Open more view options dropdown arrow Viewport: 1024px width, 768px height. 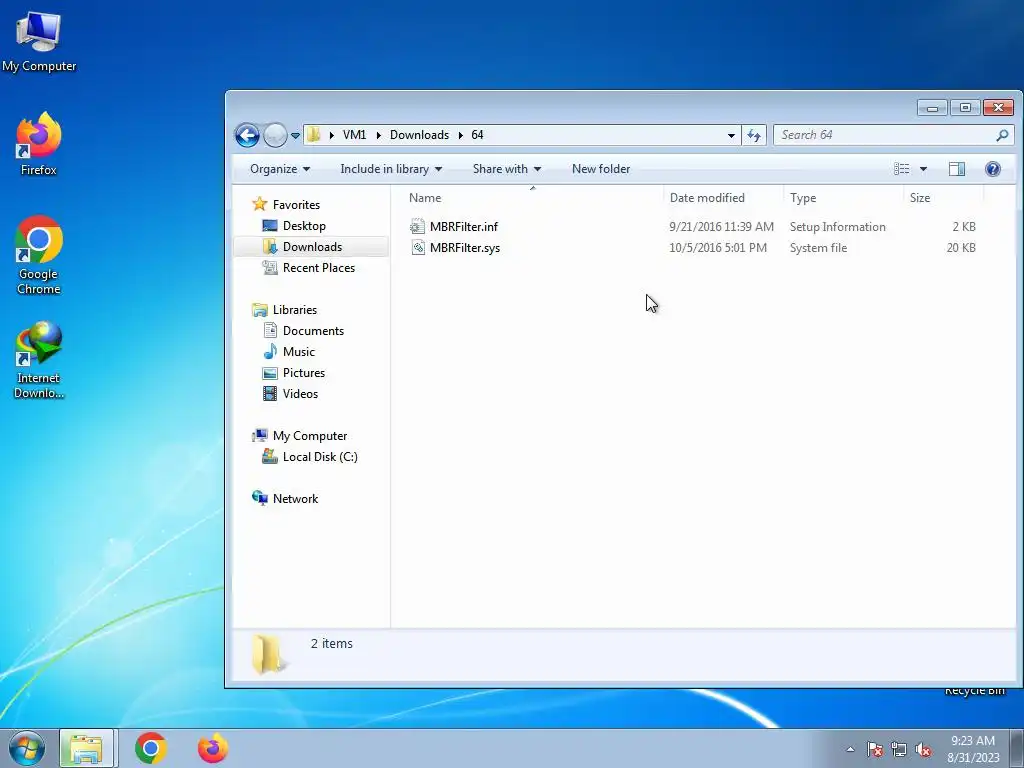tap(923, 169)
